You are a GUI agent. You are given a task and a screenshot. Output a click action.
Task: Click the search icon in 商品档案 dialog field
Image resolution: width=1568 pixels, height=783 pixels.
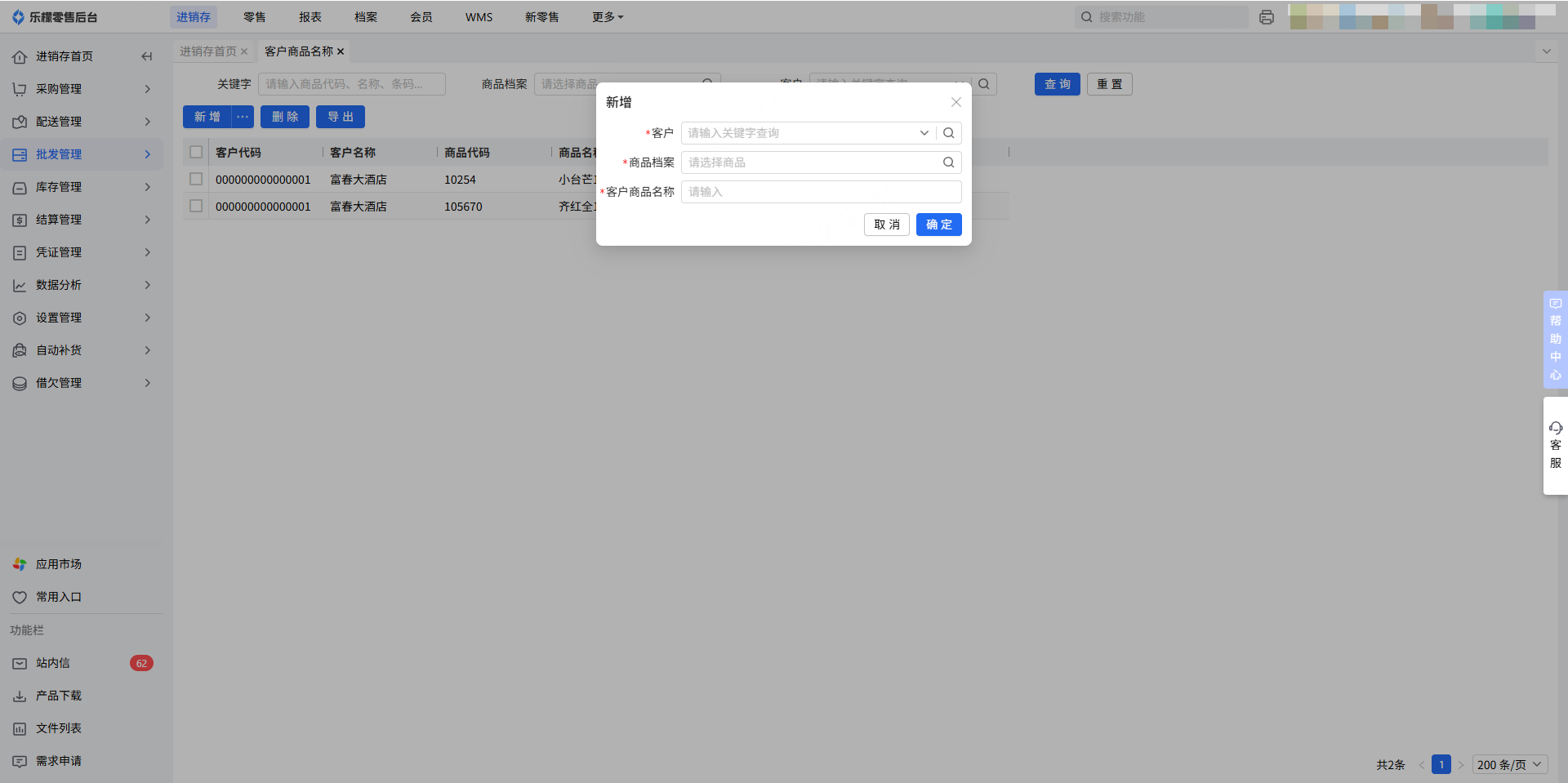[949, 162]
